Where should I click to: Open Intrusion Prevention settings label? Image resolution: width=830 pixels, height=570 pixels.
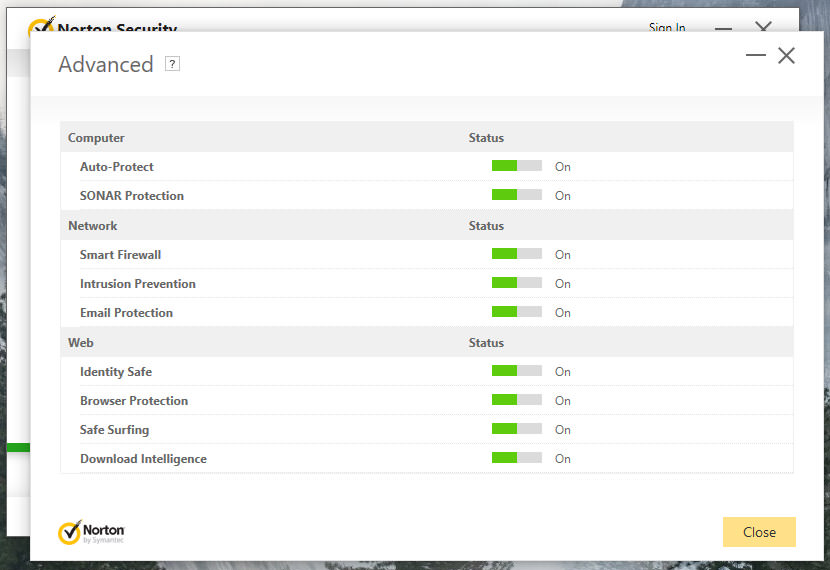coord(138,284)
